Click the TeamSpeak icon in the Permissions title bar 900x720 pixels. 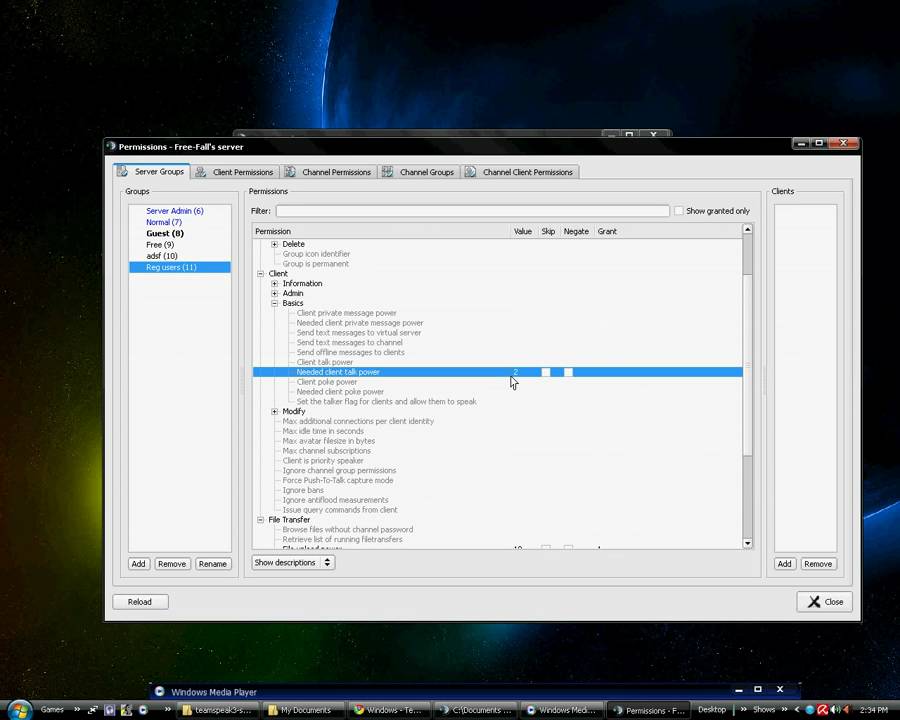pyautogui.click(x=111, y=146)
